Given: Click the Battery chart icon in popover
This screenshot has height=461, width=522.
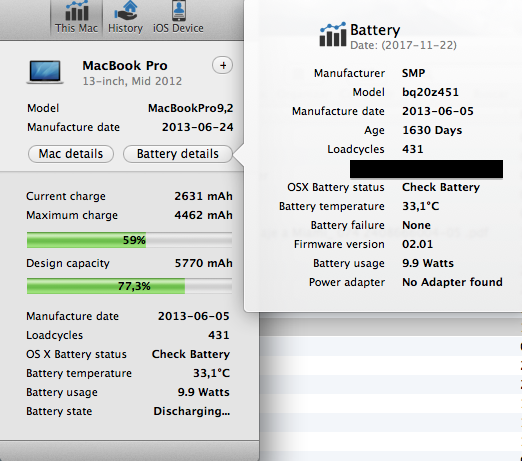Looking at the screenshot, I should [x=333, y=35].
